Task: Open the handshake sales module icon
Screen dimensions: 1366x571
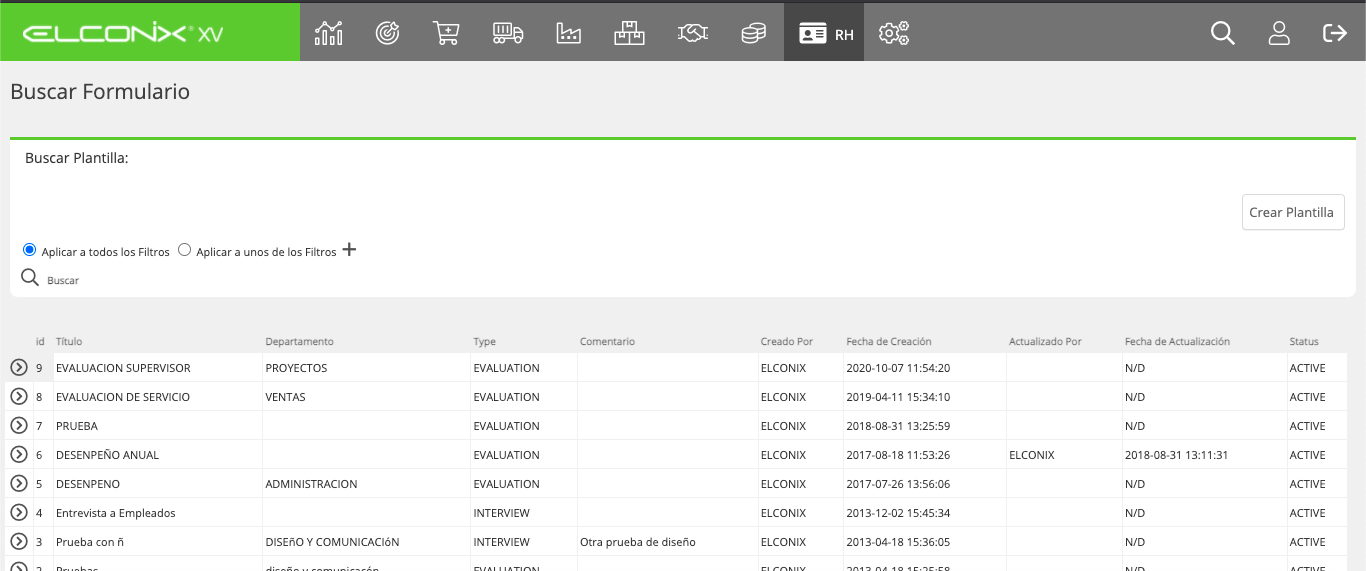Action: 692,33
